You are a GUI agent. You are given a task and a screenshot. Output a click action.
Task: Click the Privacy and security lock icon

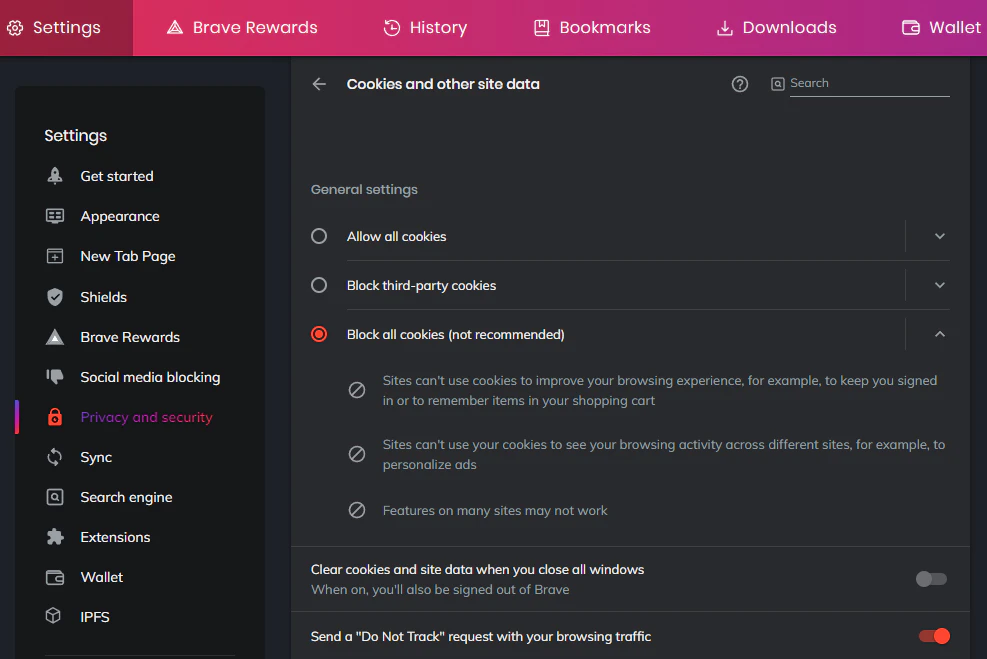pyautogui.click(x=55, y=417)
